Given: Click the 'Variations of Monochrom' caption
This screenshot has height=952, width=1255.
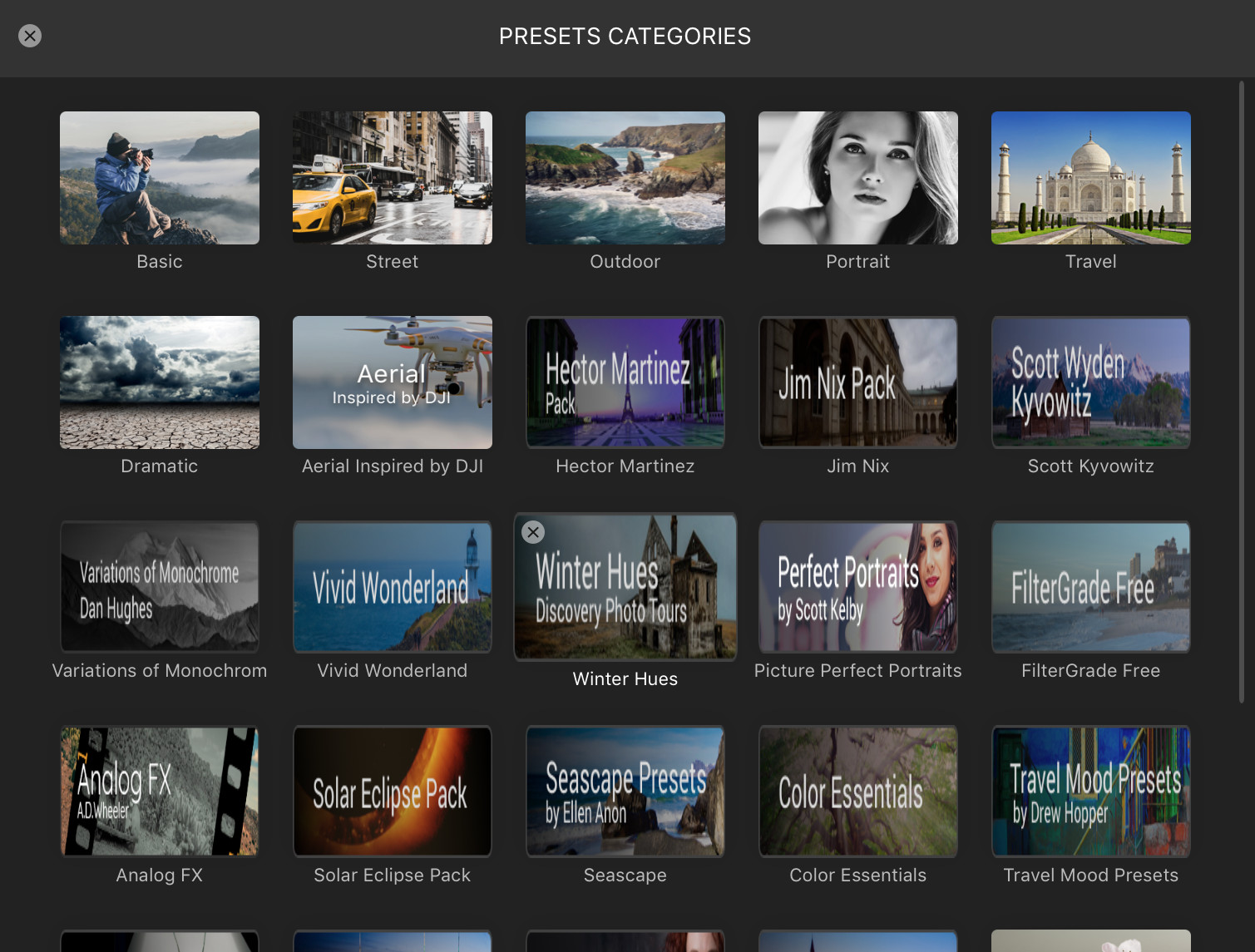Looking at the screenshot, I should click(x=160, y=671).
